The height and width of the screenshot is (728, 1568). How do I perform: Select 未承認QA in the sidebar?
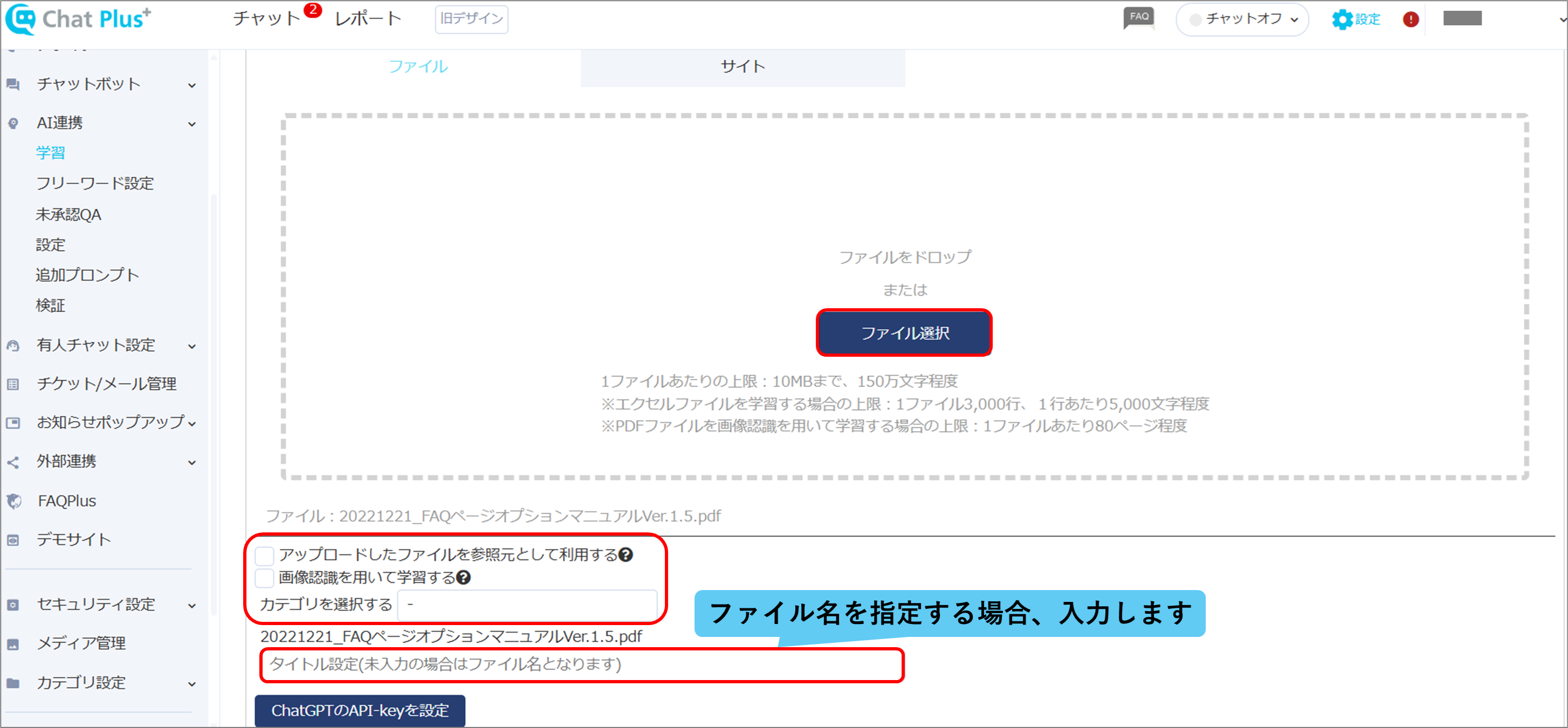(x=69, y=214)
